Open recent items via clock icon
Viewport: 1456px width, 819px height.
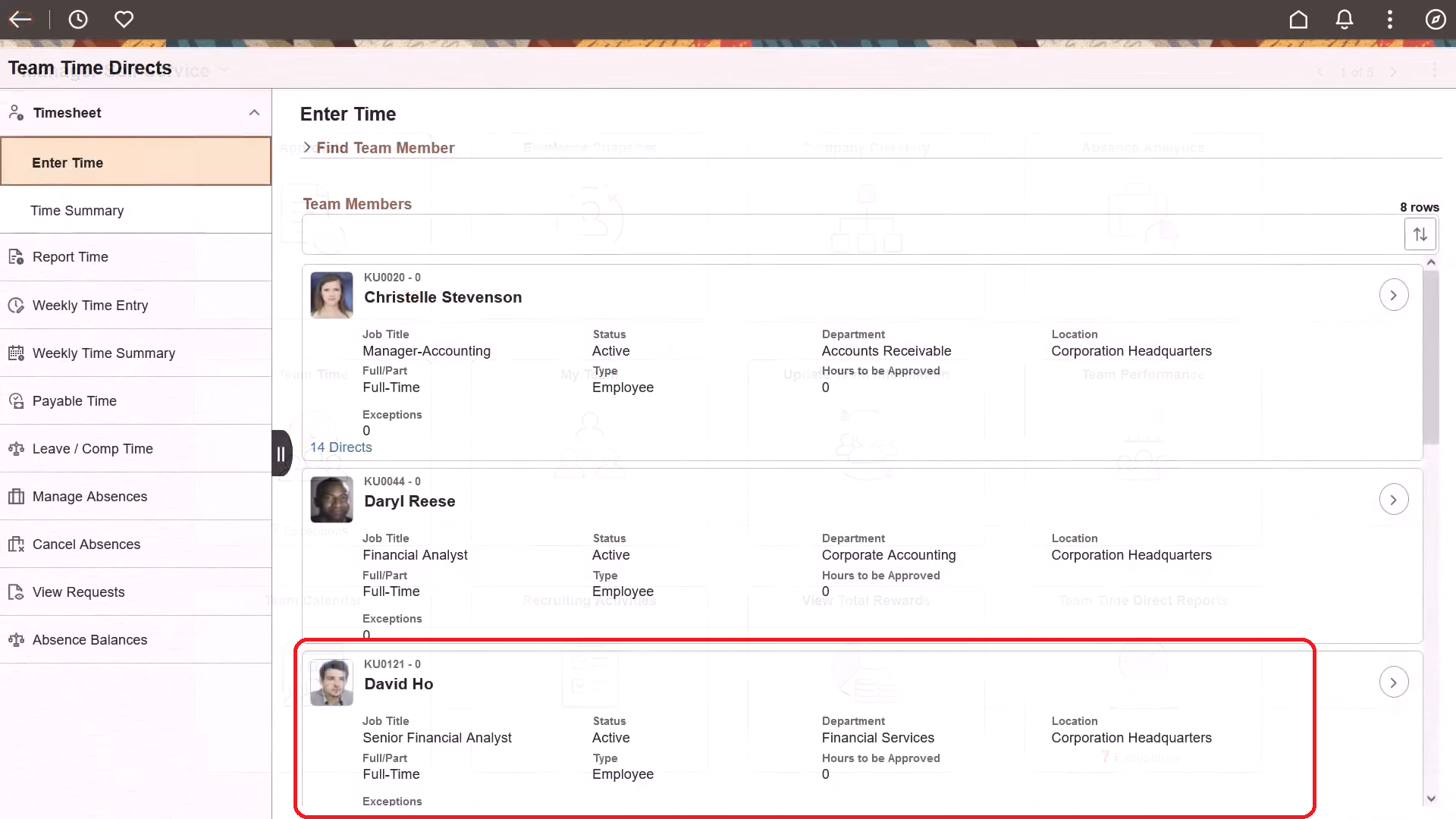tap(78, 20)
